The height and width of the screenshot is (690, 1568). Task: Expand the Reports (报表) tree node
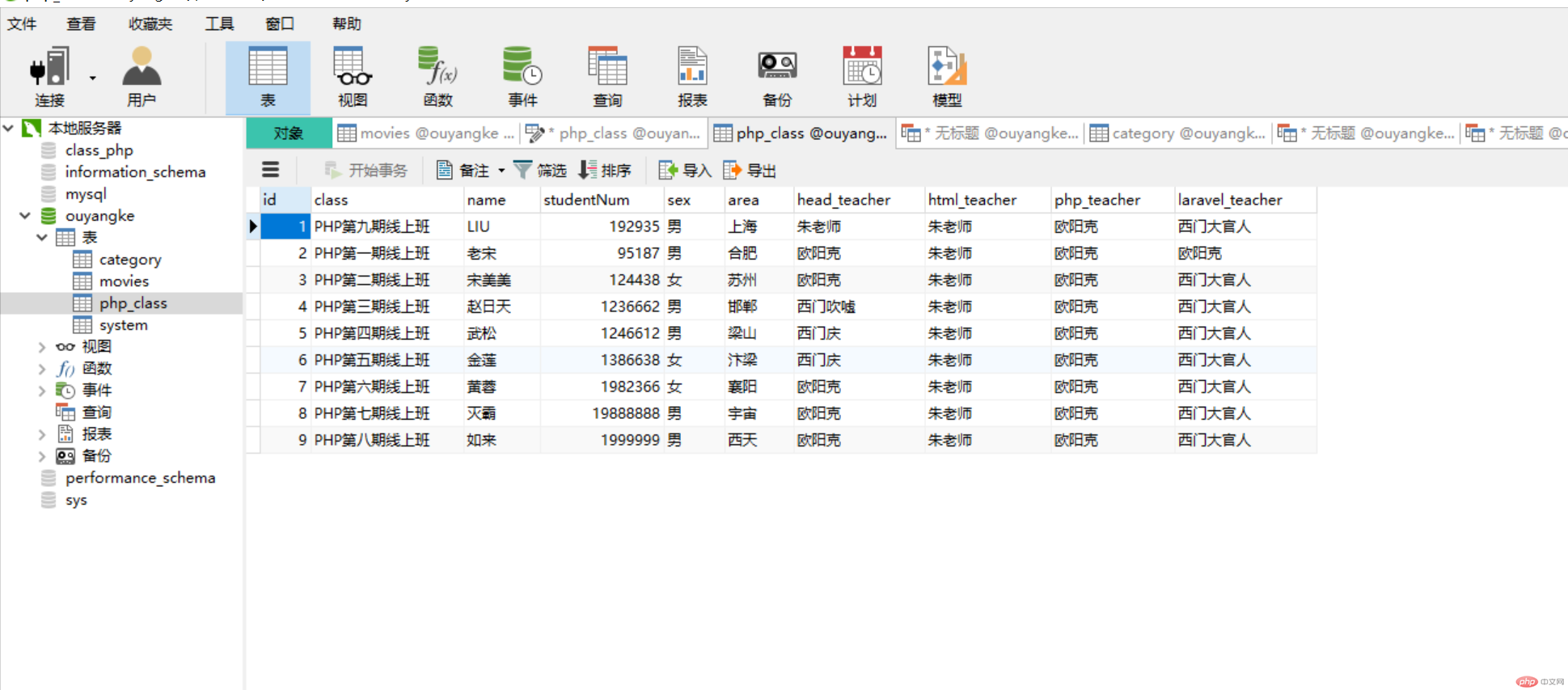click(42, 434)
